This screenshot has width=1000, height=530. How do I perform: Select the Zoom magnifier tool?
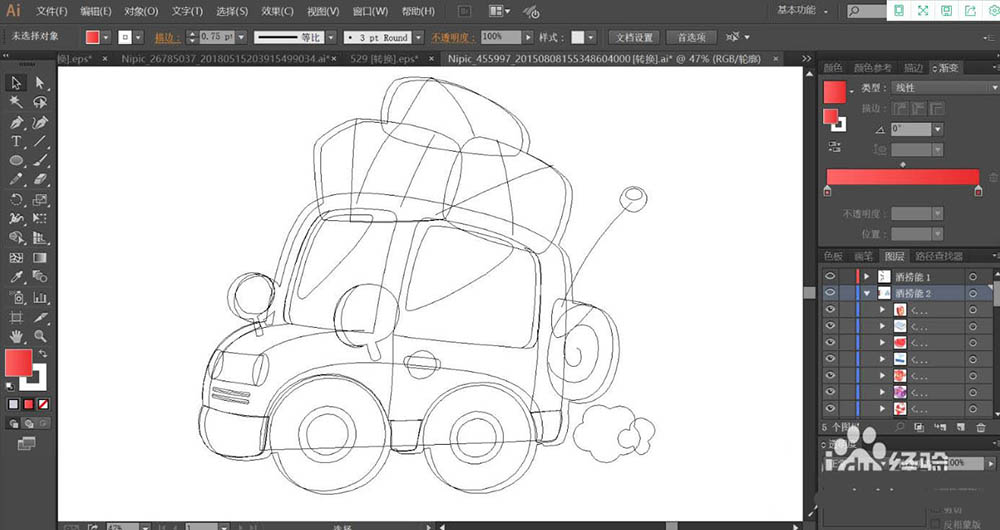pos(40,336)
